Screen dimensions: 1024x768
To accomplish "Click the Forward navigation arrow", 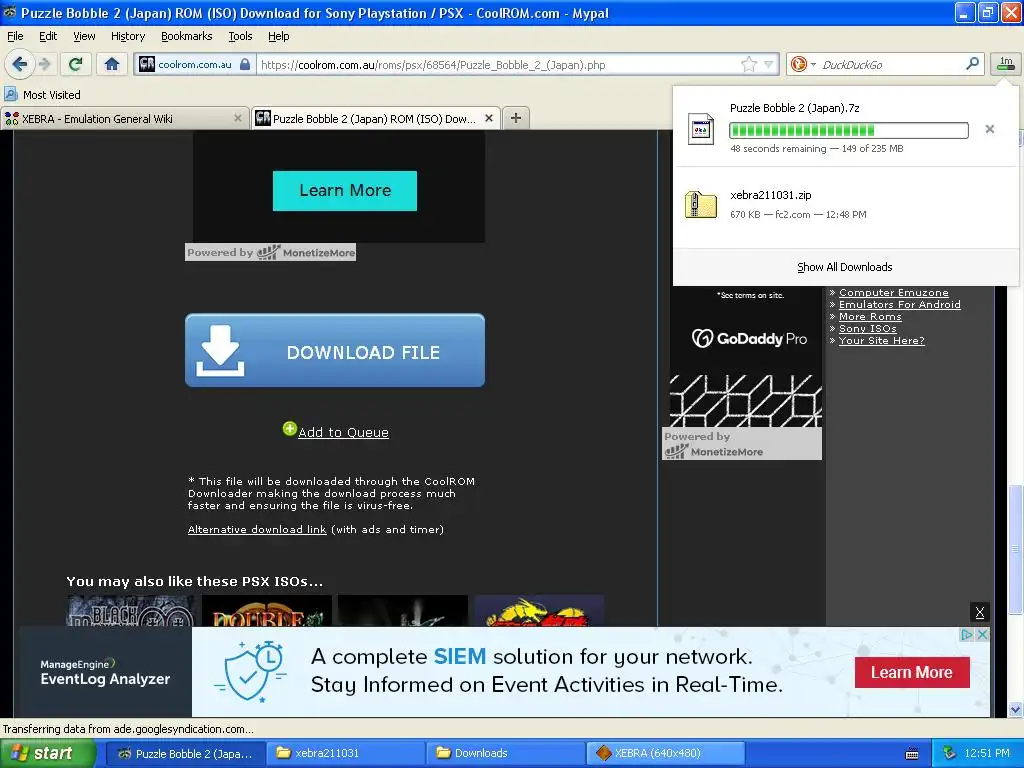I will pos(44,64).
